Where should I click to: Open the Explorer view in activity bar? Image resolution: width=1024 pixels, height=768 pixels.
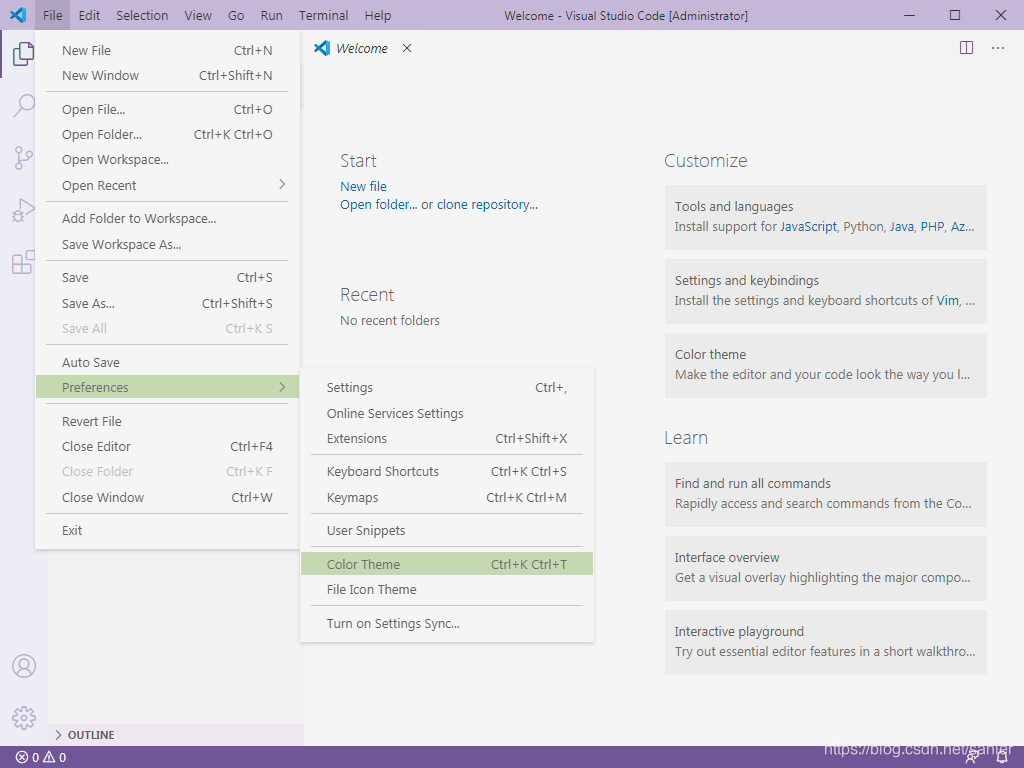pyautogui.click(x=24, y=54)
